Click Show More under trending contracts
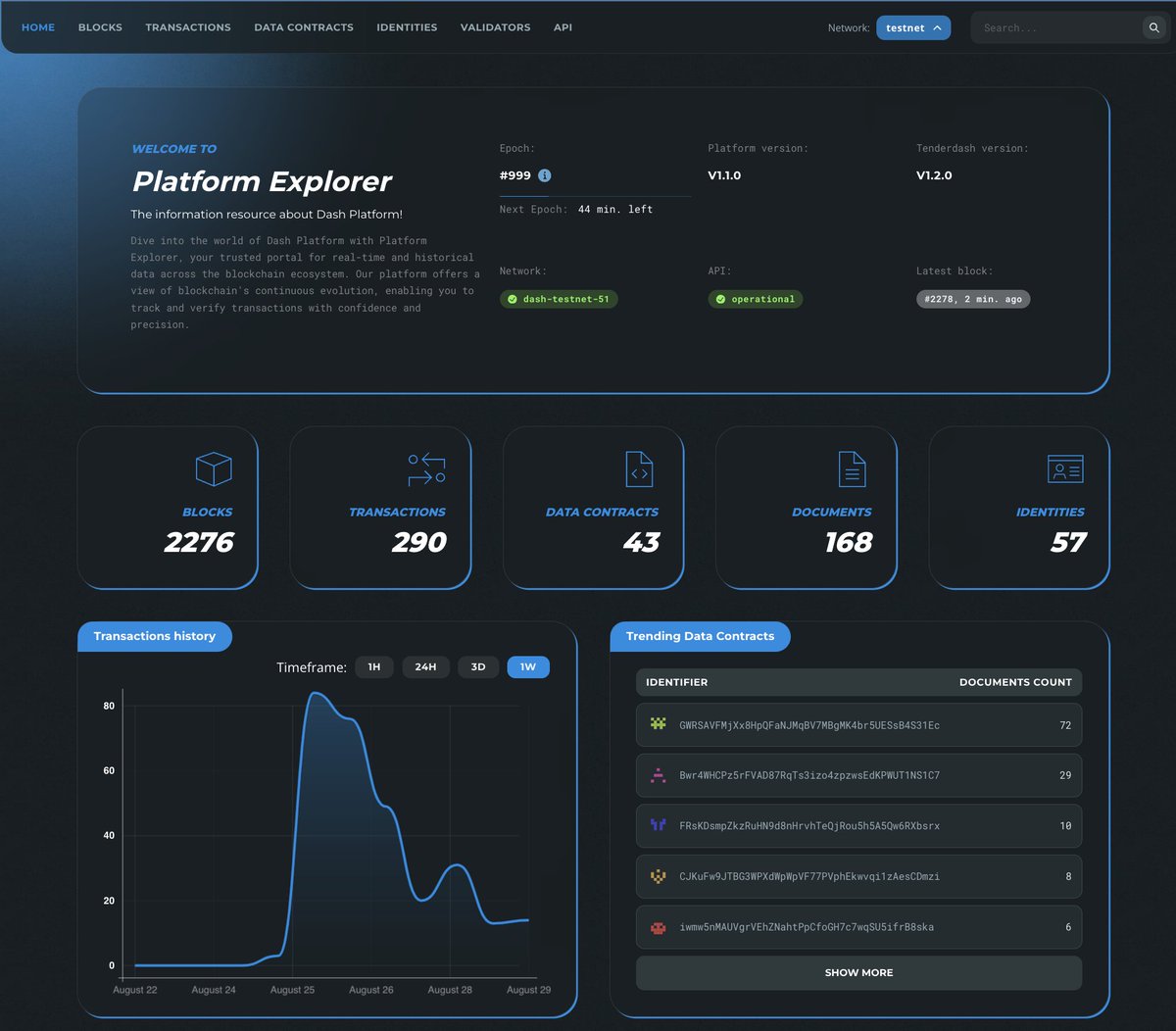 tap(858, 973)
